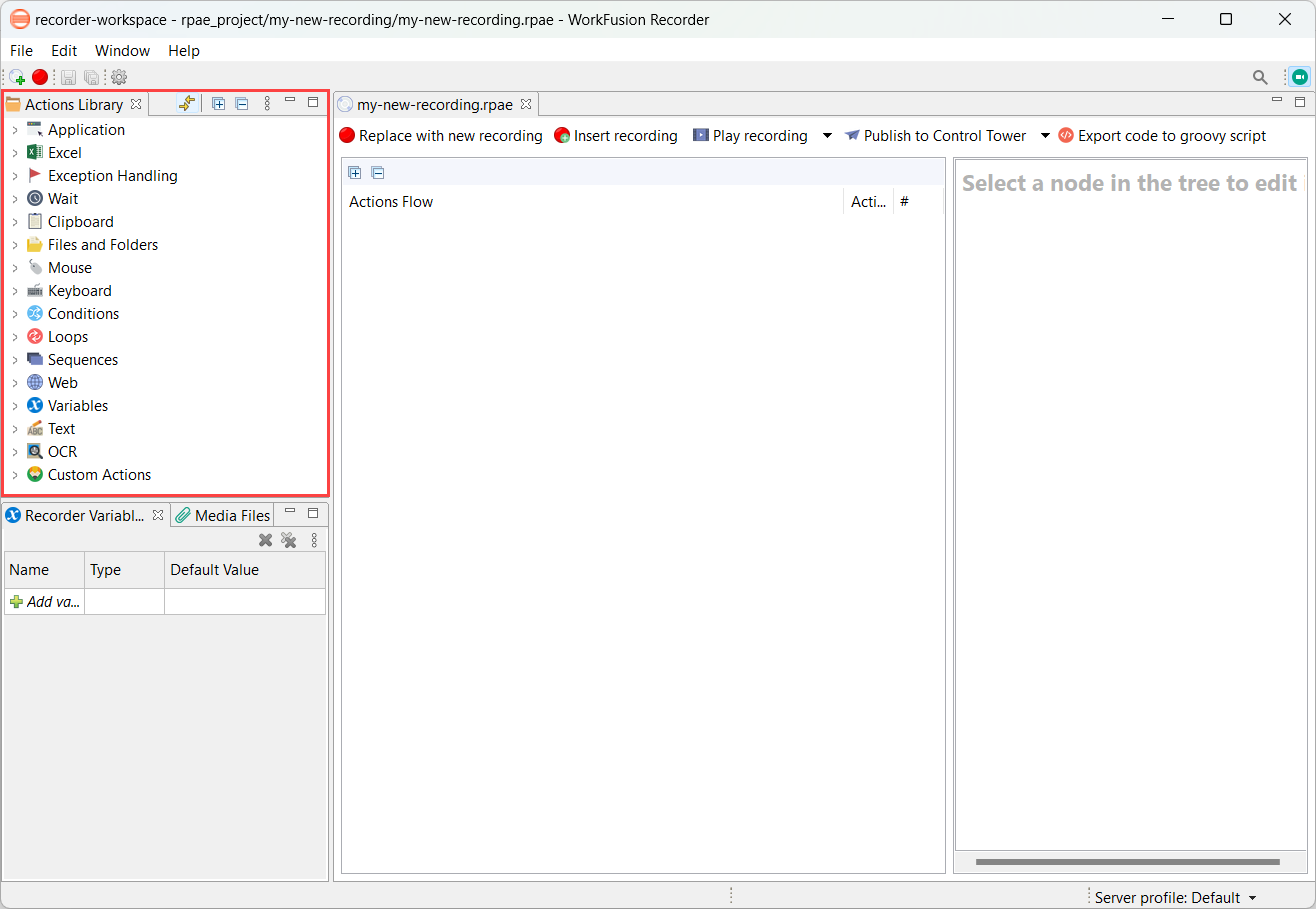This screenshot has width=1316, height=909.
Task: Expand the Application category
Action: tap(15, 130)
